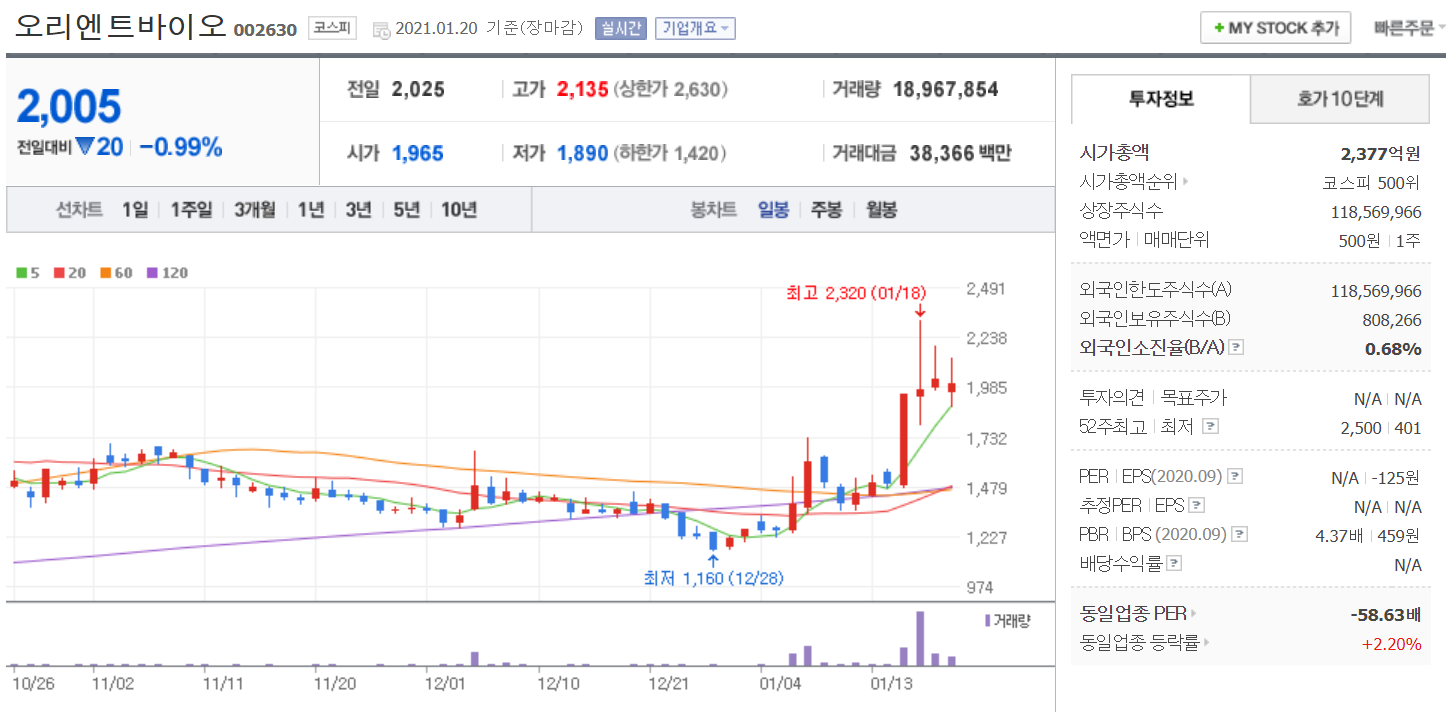The width and height of the screenshot is (1454, 712).
Task: Click help icon next to 외국인소진율(B/A)
Action: pos(1236,348)
